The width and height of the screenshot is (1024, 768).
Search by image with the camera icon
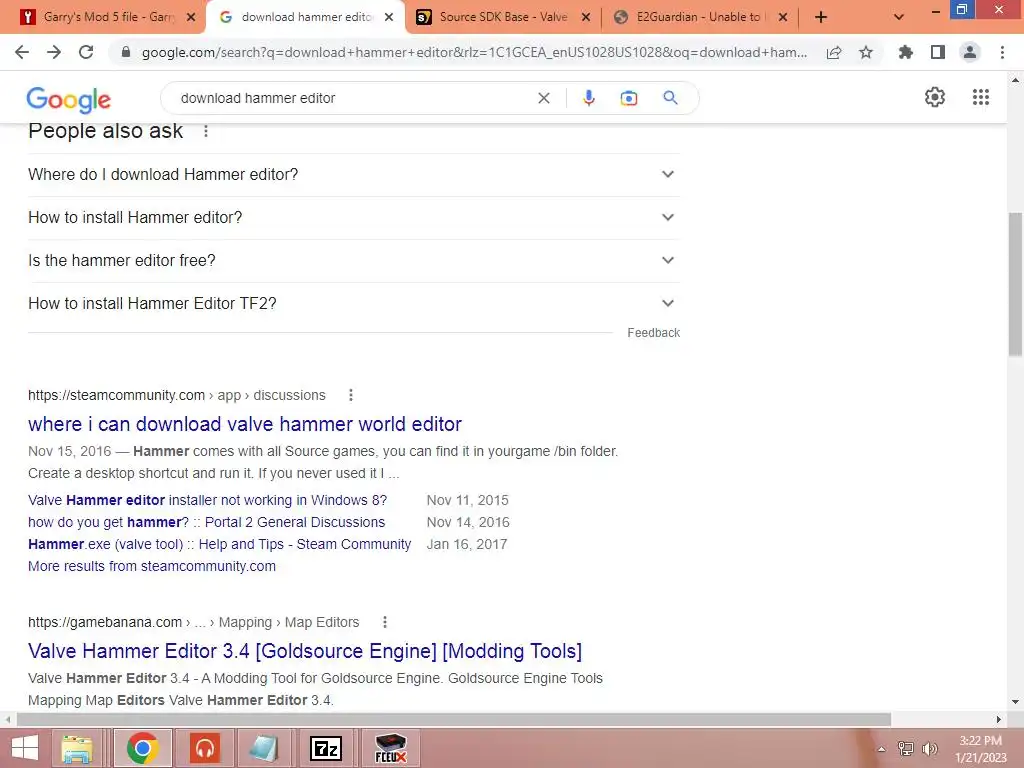coord(629,98)
